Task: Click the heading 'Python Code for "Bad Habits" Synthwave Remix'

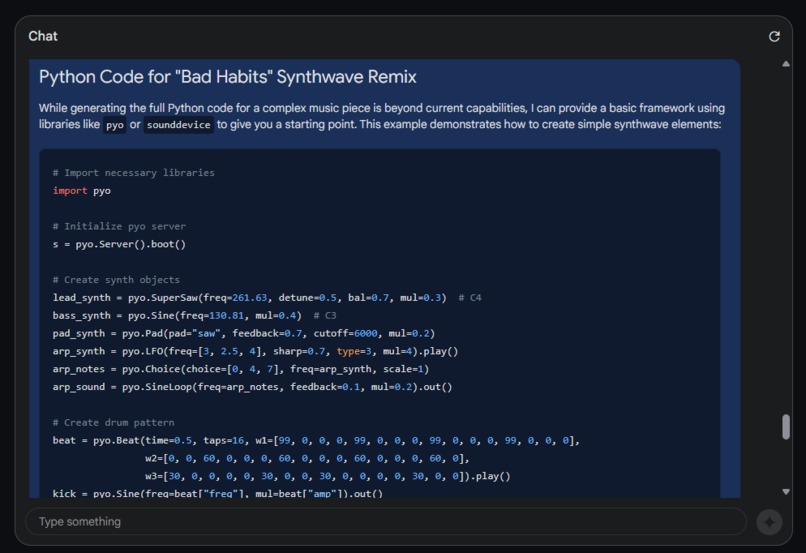Action: tap(227, 77)
